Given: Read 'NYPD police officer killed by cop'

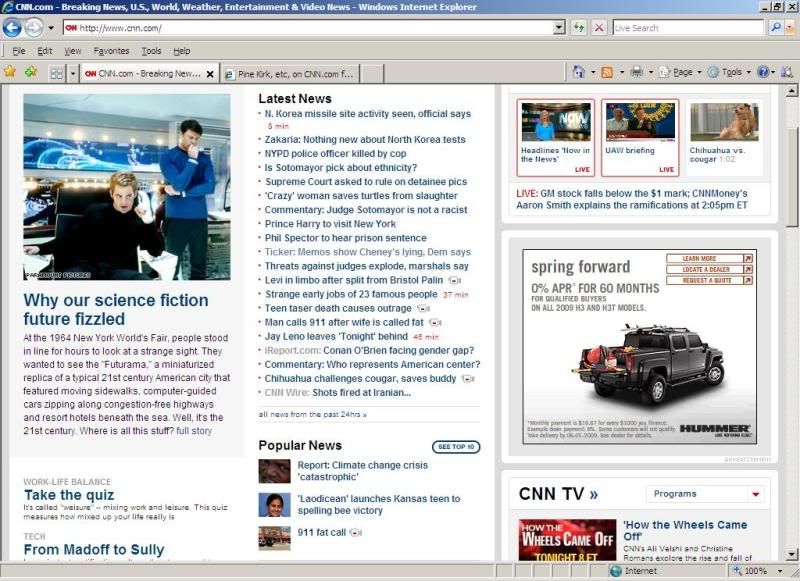Looking at the screenshot, I should 335,154.
